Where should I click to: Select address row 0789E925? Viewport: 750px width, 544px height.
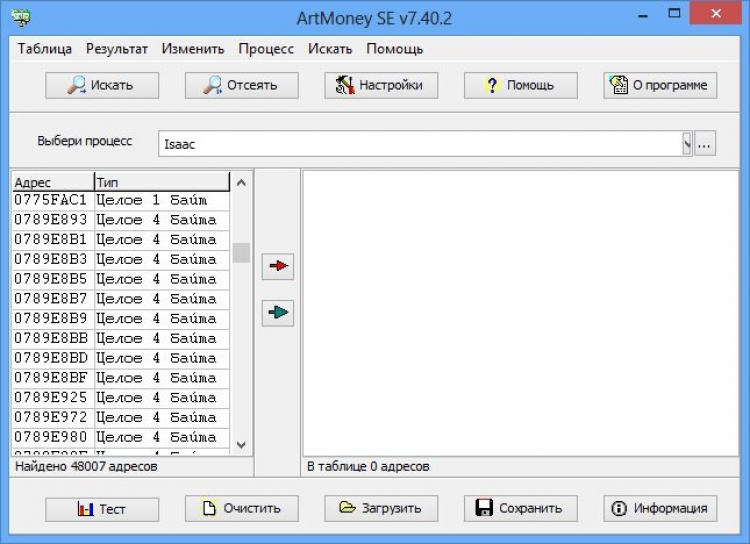click(x=121, y=397)
